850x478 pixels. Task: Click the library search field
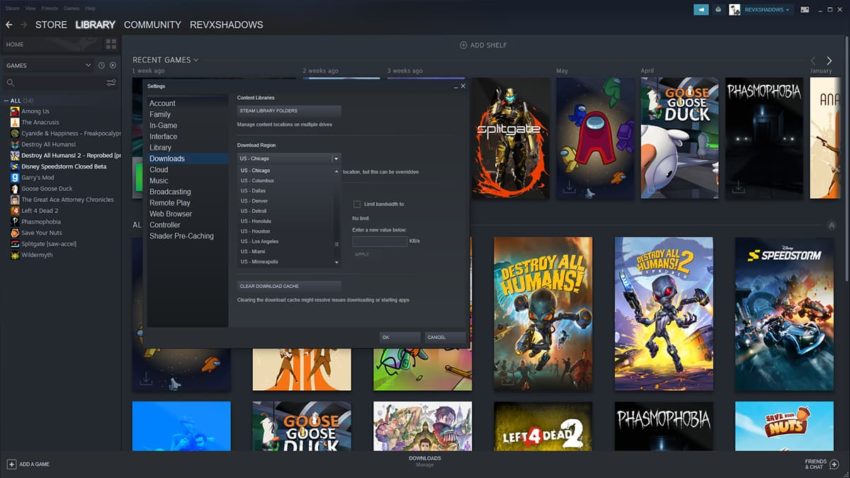click(x=60, y=83)
